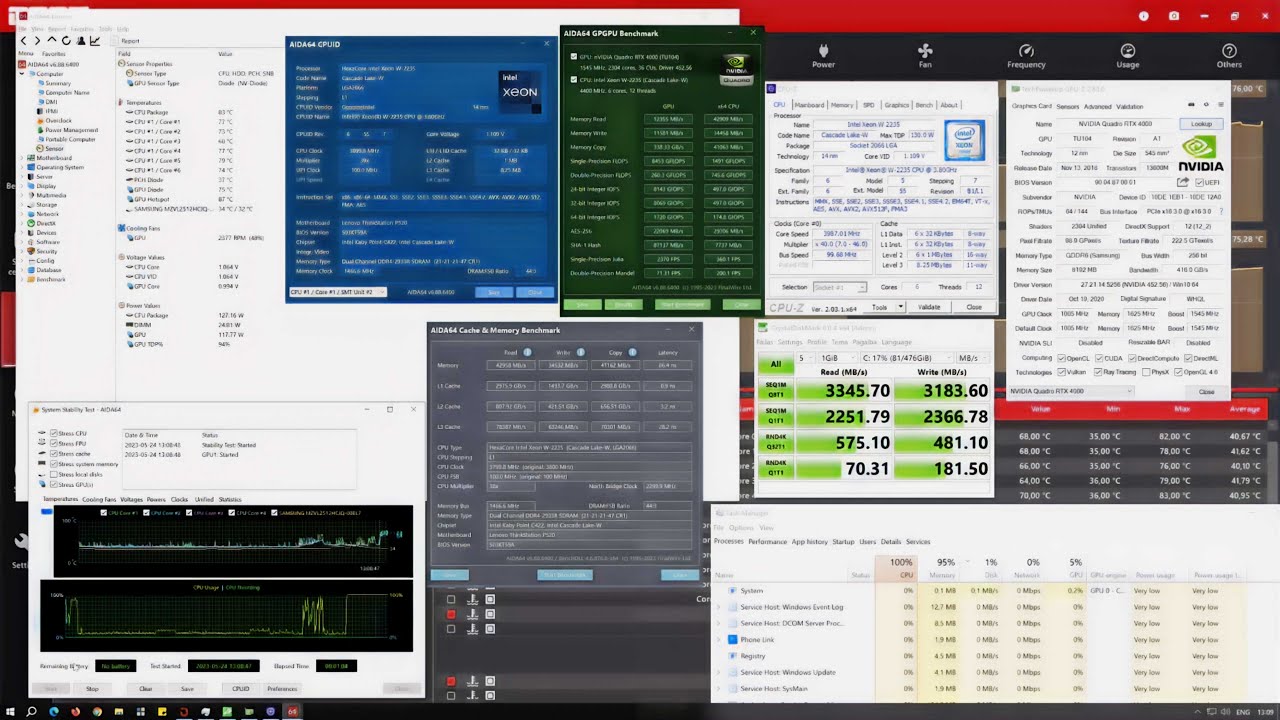Open the Frequency section in top bar
Image resolution: width=1280 pixels, height=720 pixels.
pos(1026,56)
